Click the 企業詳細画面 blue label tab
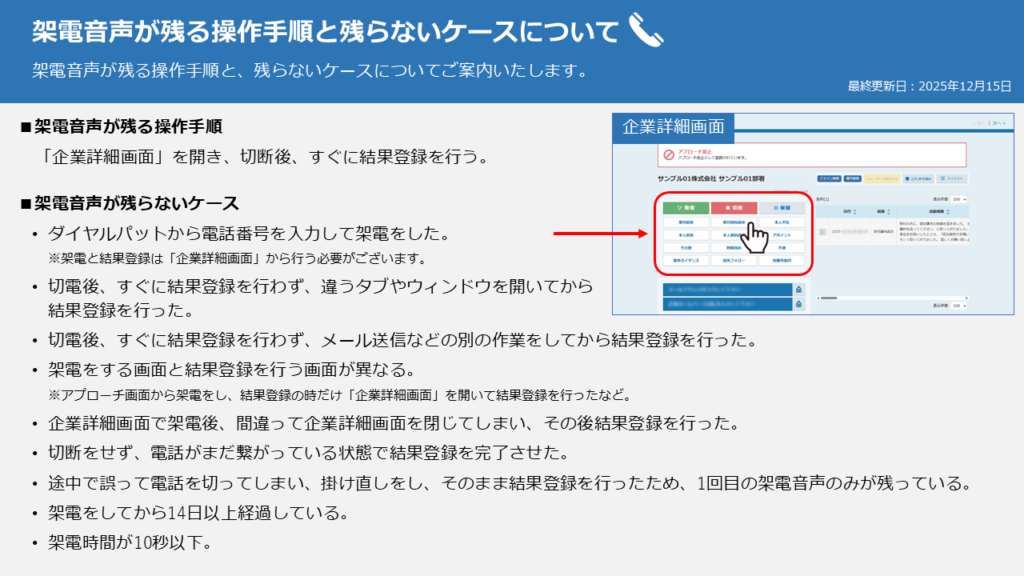This screenshot has width=1024, height=576. (x=674, y=127)
